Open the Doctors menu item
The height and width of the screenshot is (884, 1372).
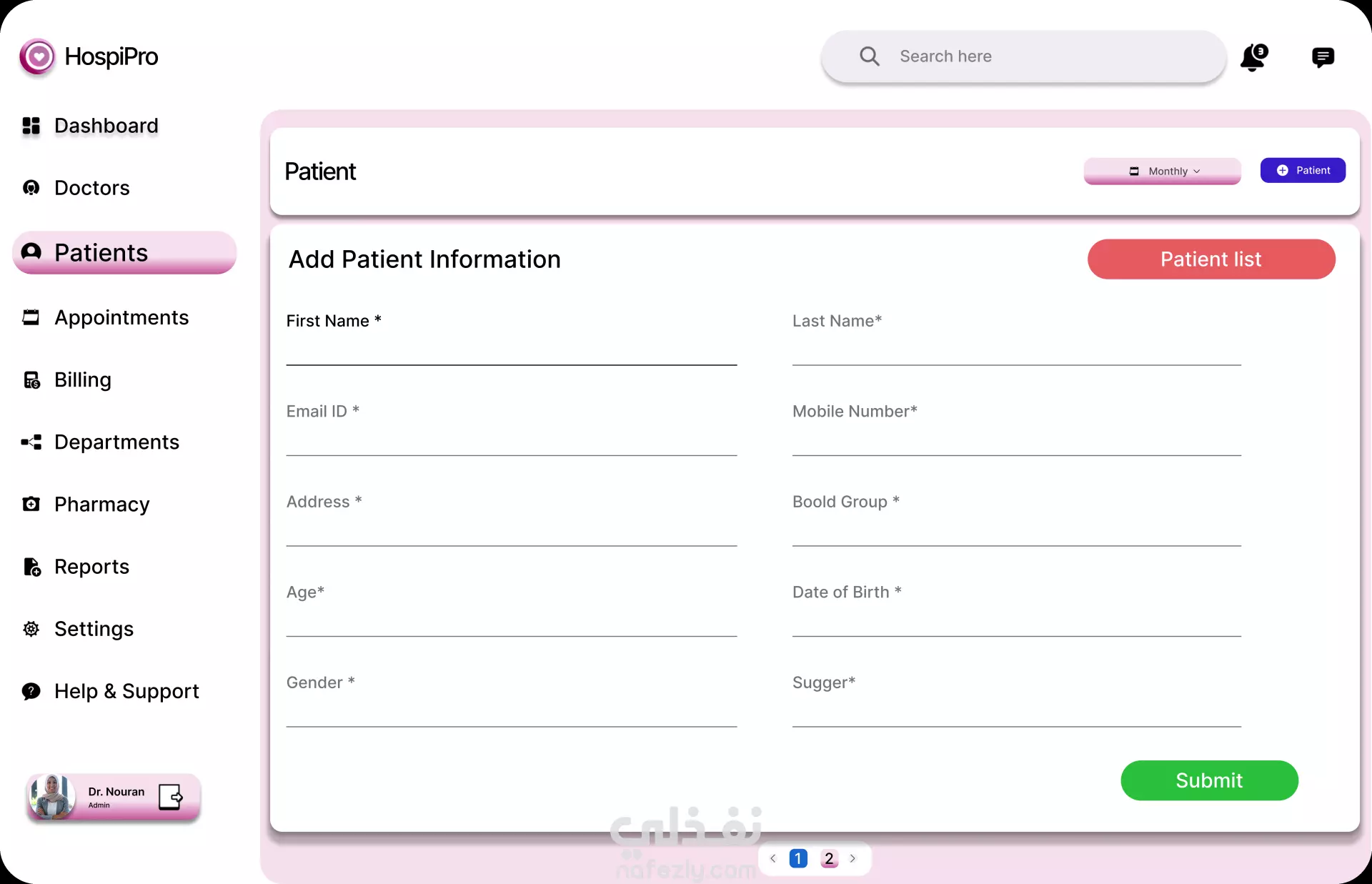click(x=91, y=188)
